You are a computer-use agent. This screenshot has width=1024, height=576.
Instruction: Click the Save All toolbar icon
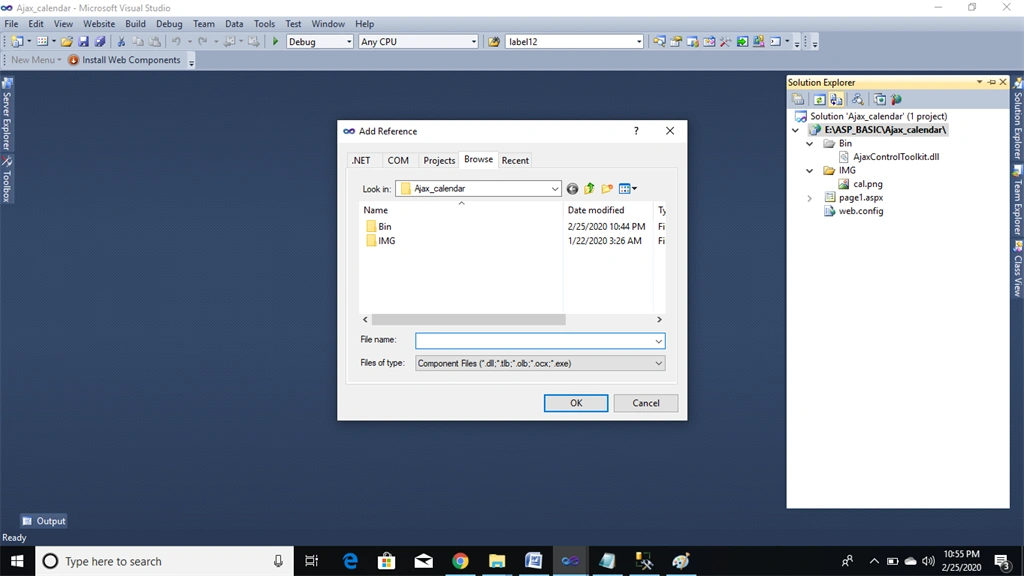click(x=100, y=42)
